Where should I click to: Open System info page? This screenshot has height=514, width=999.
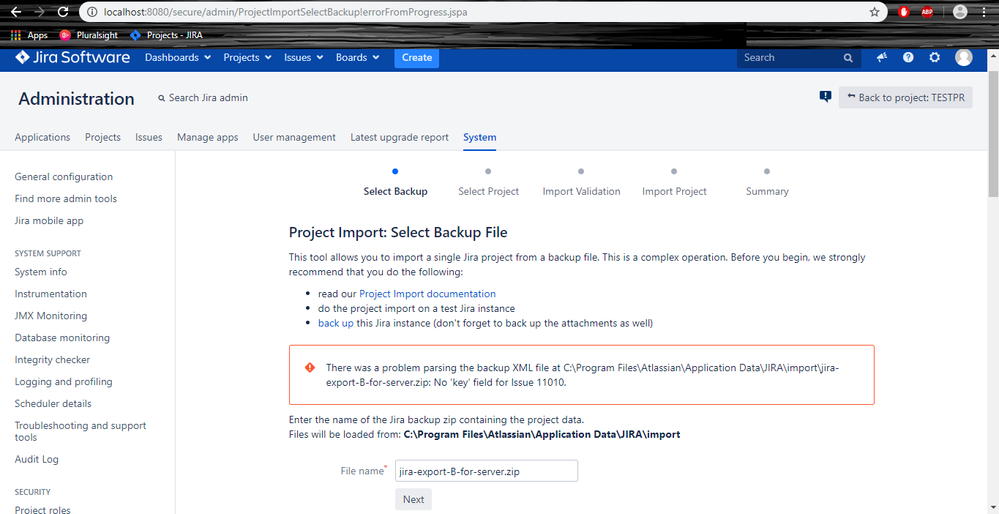click(x=41, y=272)
